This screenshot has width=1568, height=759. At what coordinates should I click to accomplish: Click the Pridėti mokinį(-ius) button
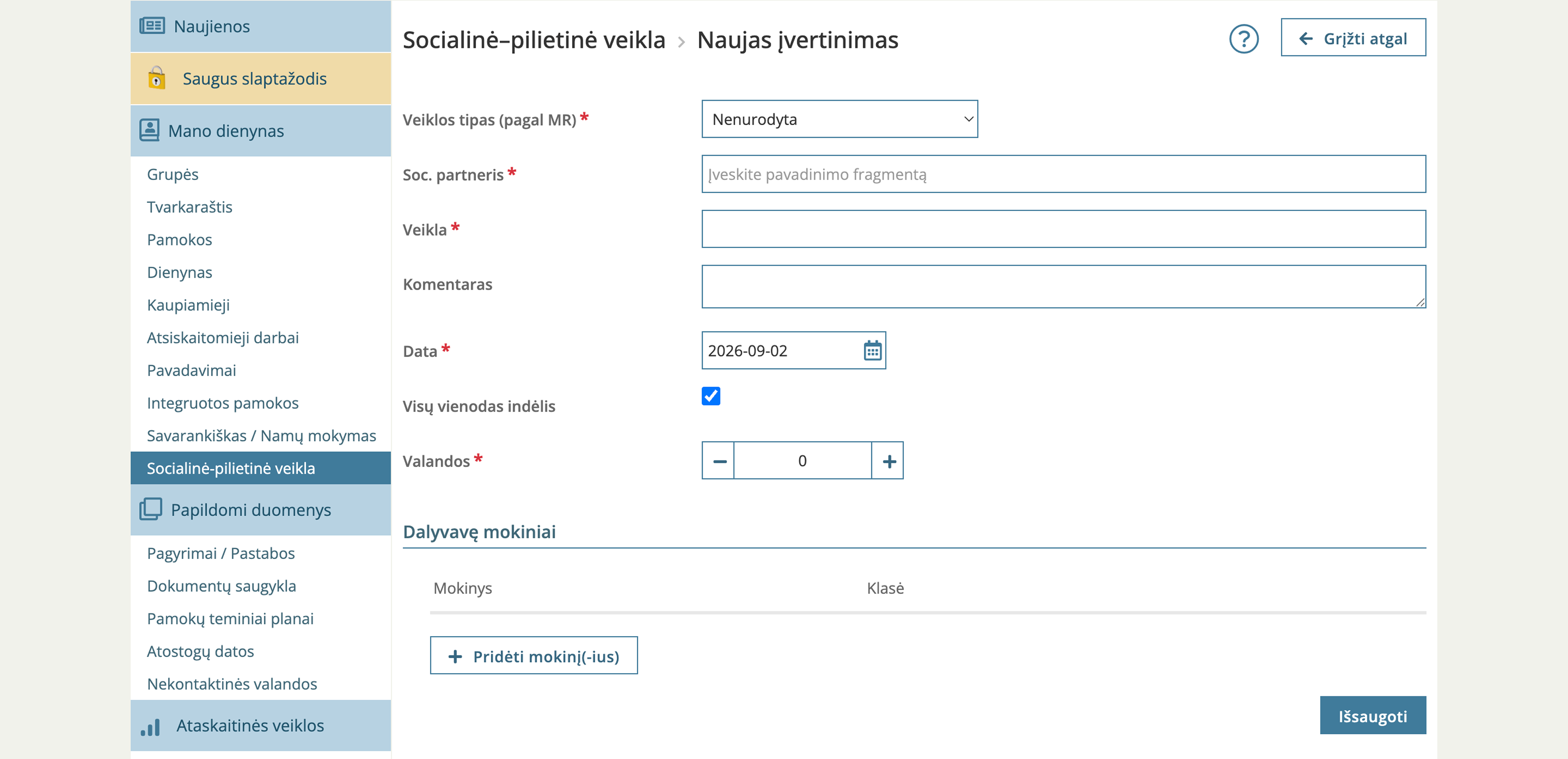pos(534,656)
